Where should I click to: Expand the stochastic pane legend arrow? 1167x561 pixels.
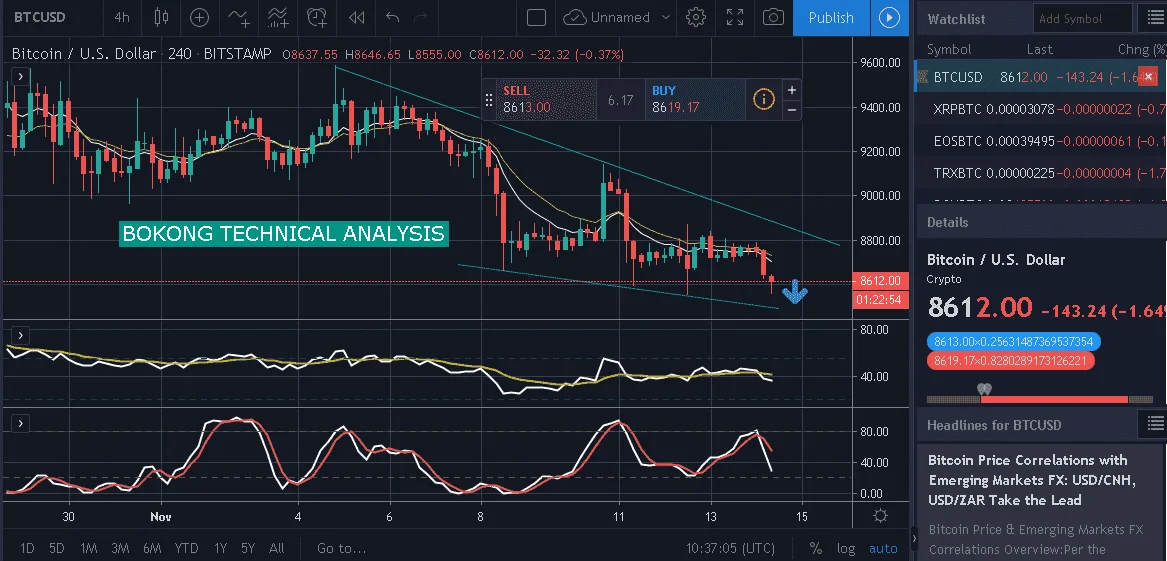coord(20,423)
